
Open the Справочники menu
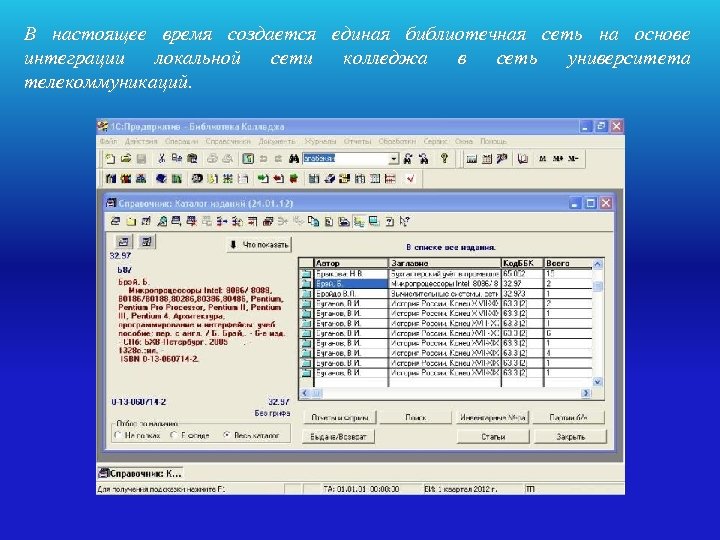pos(228,141)
